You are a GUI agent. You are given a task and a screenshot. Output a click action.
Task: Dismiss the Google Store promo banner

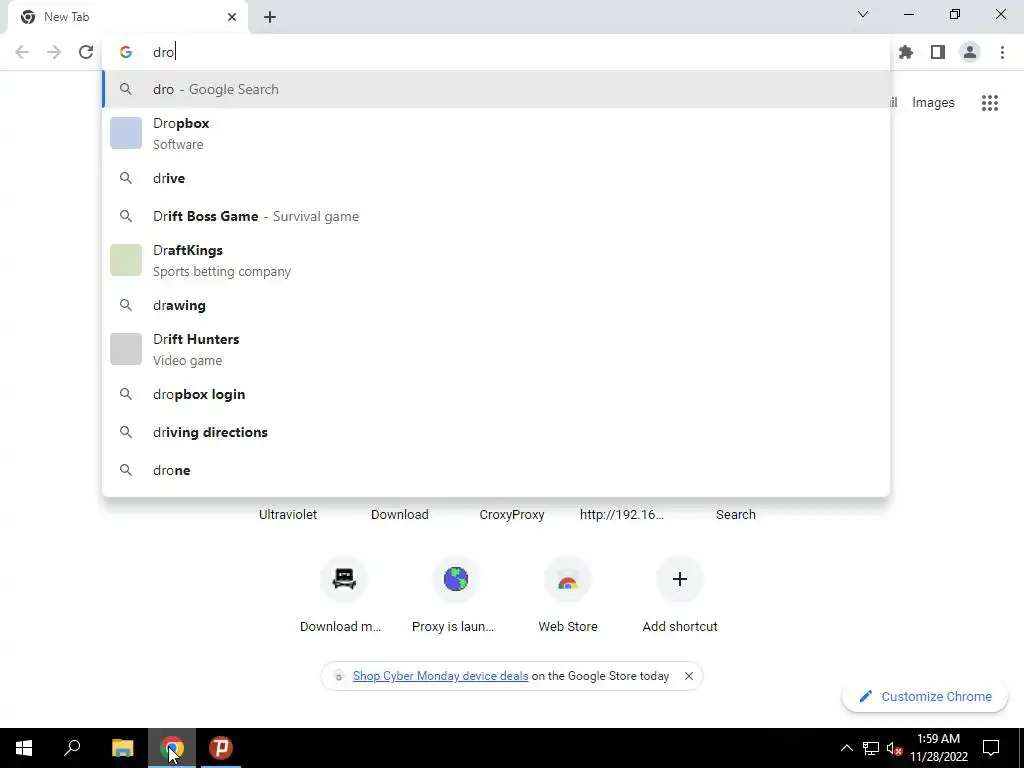click(688, 676)
